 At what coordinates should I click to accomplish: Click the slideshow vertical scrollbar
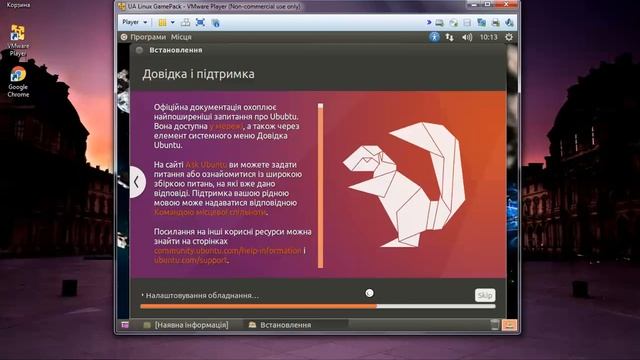(x=320, y=186)
